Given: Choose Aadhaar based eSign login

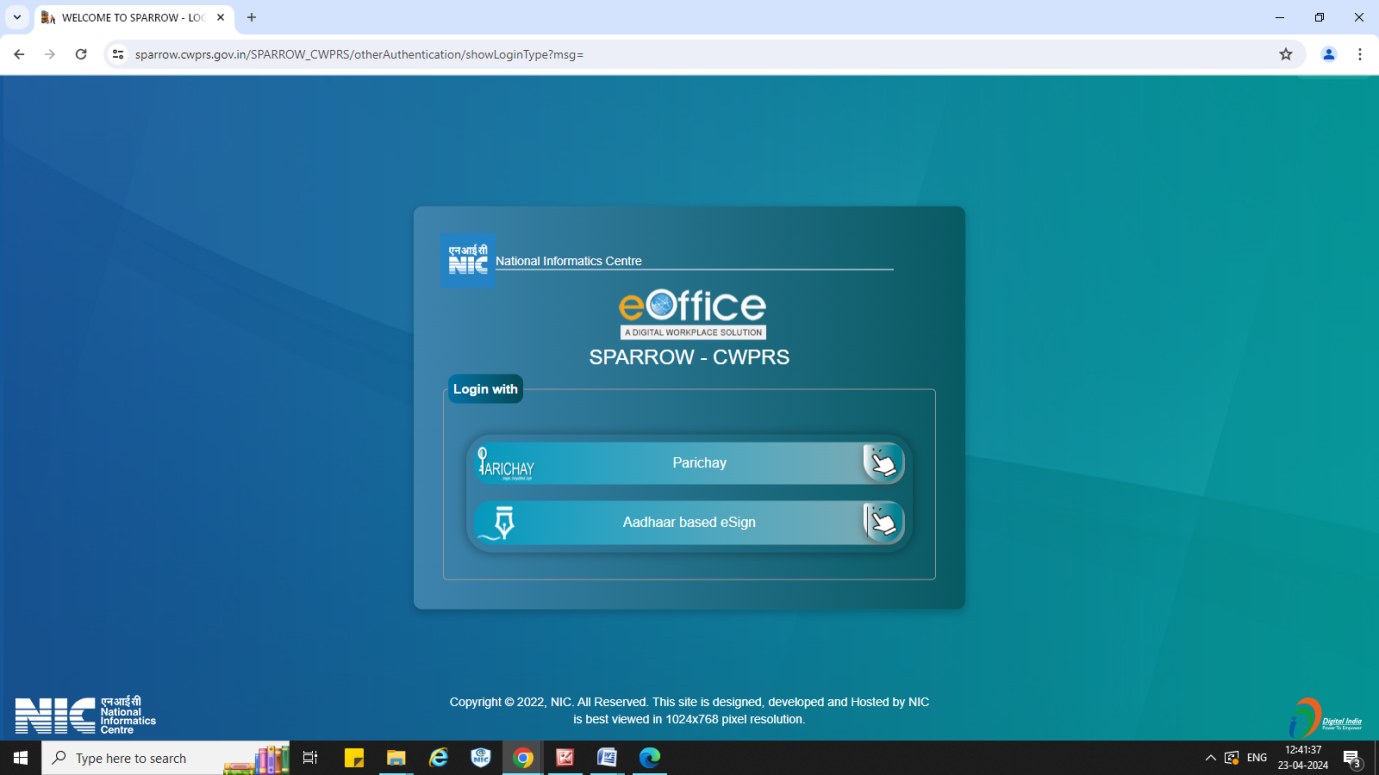Looking at the screenshot, I should click(x=689, y=522).
